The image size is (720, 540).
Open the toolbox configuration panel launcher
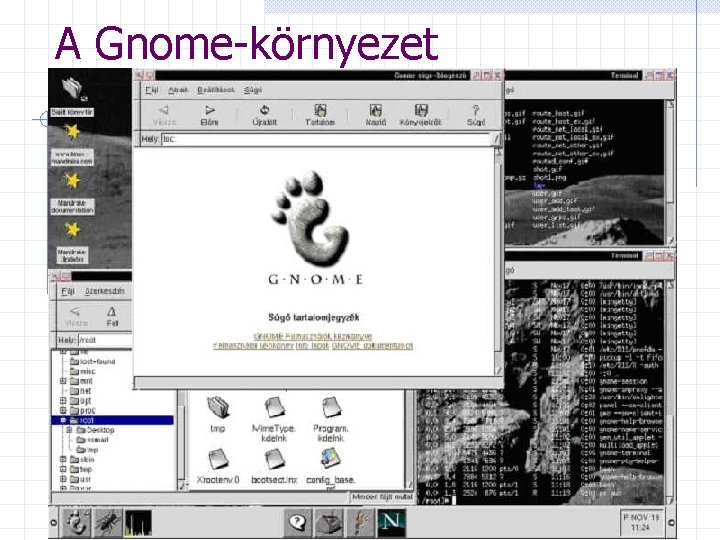click(x=329, y=523)
